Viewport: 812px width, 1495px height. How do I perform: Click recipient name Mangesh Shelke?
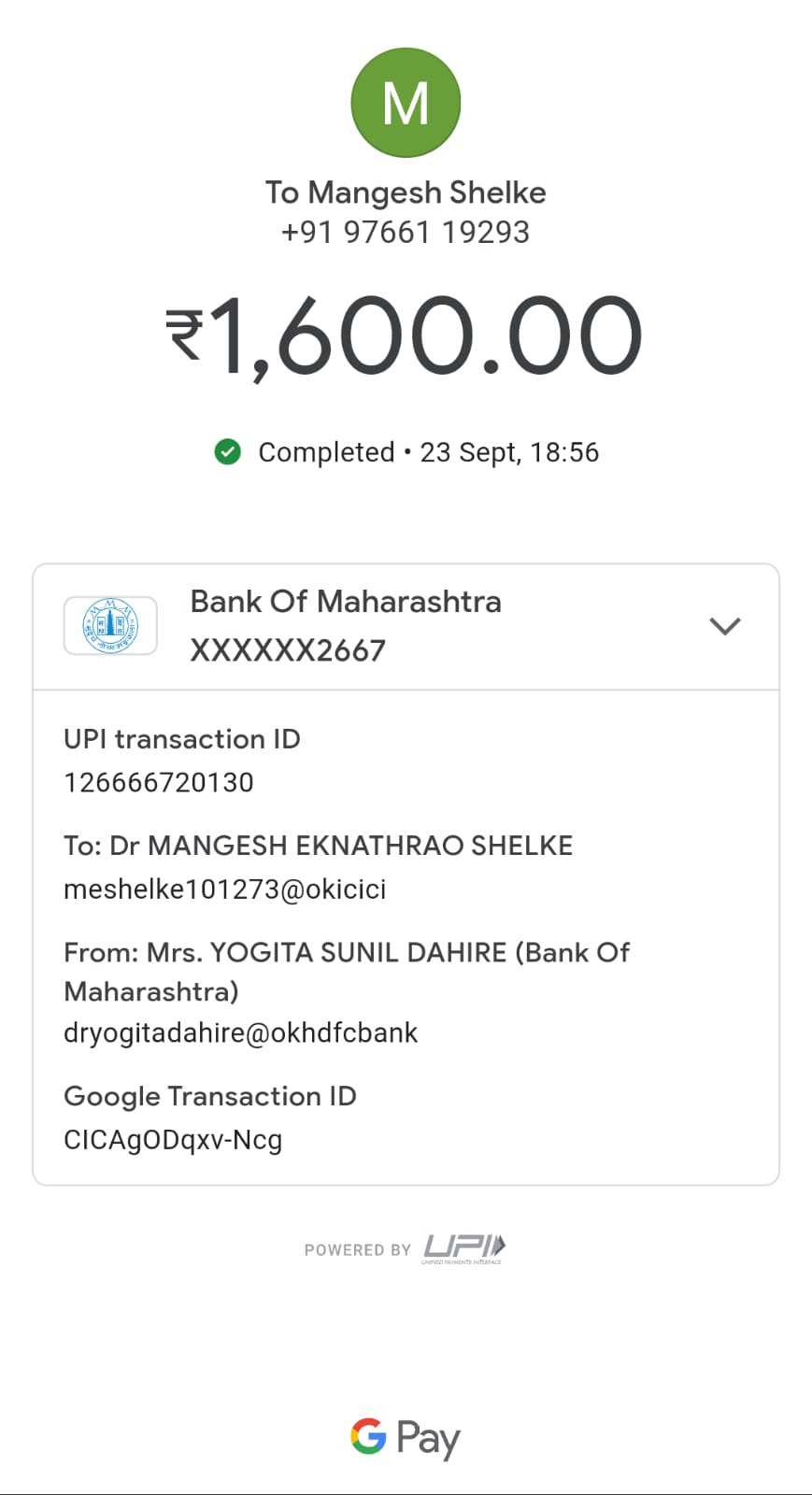coord(406,192)
